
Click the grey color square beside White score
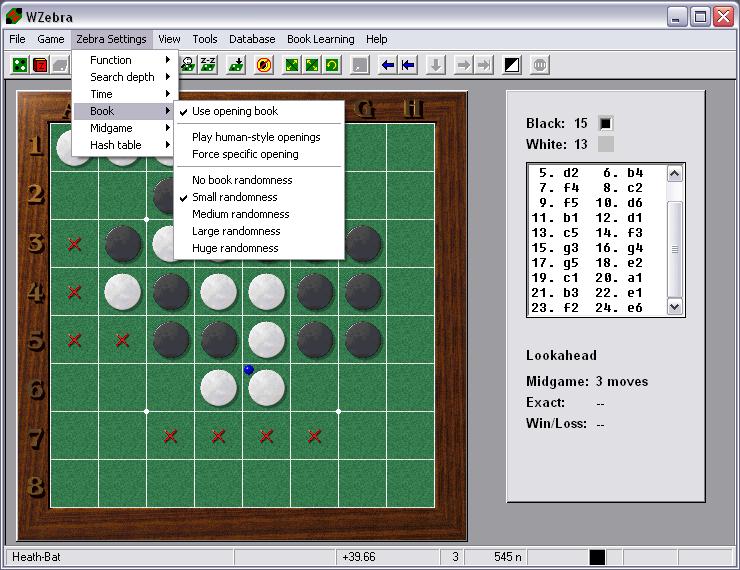tap(606, 144)
